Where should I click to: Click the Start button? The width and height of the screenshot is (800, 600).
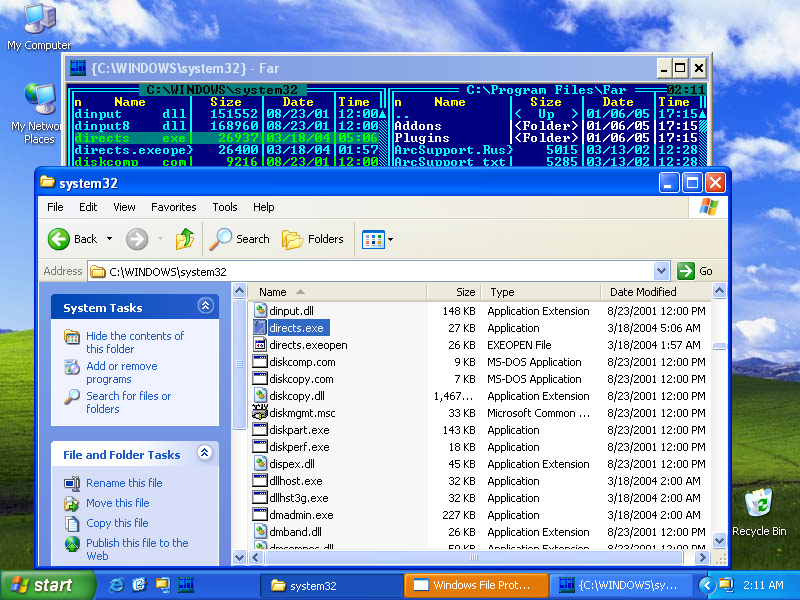coord(47,585)
